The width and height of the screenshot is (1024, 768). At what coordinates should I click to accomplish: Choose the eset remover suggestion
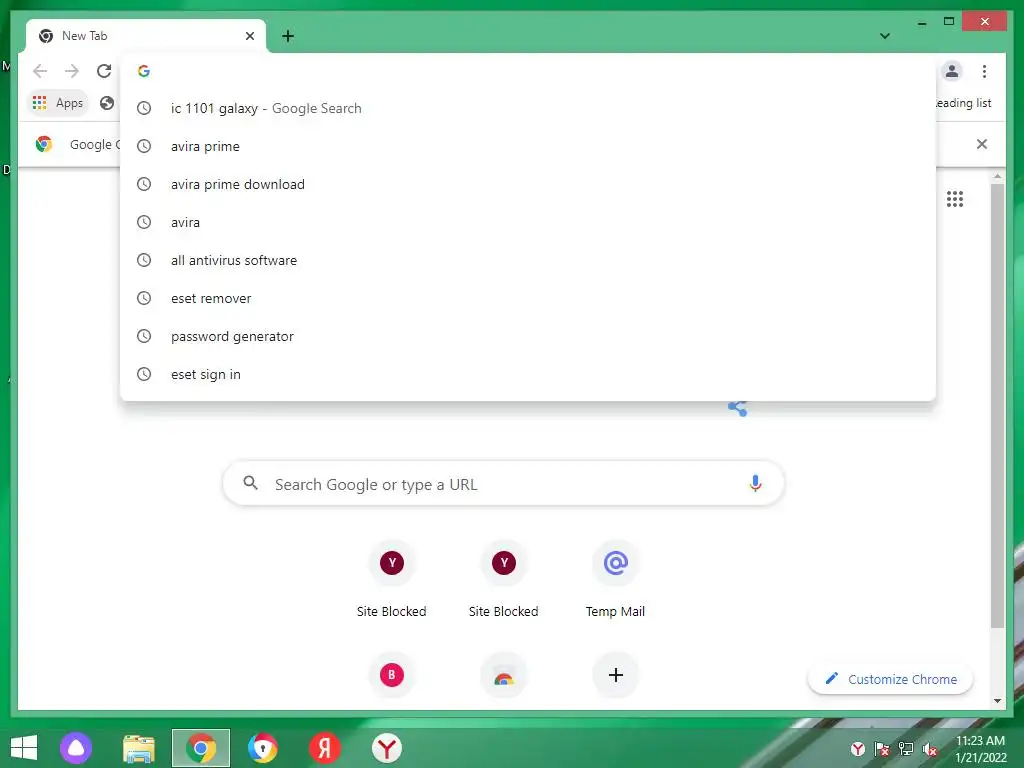[x=528, y=298]
